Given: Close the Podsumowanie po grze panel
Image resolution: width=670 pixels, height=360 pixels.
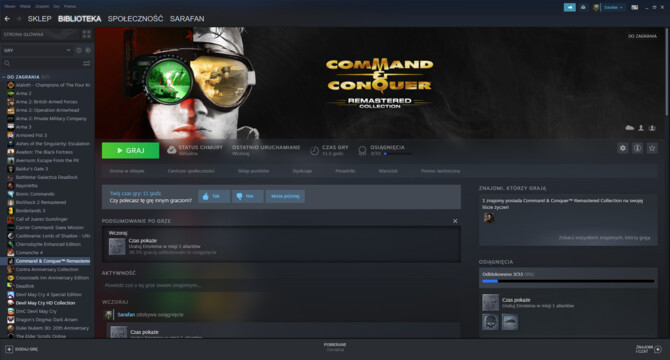Looking at the screenshot, I should click(455, 221).
